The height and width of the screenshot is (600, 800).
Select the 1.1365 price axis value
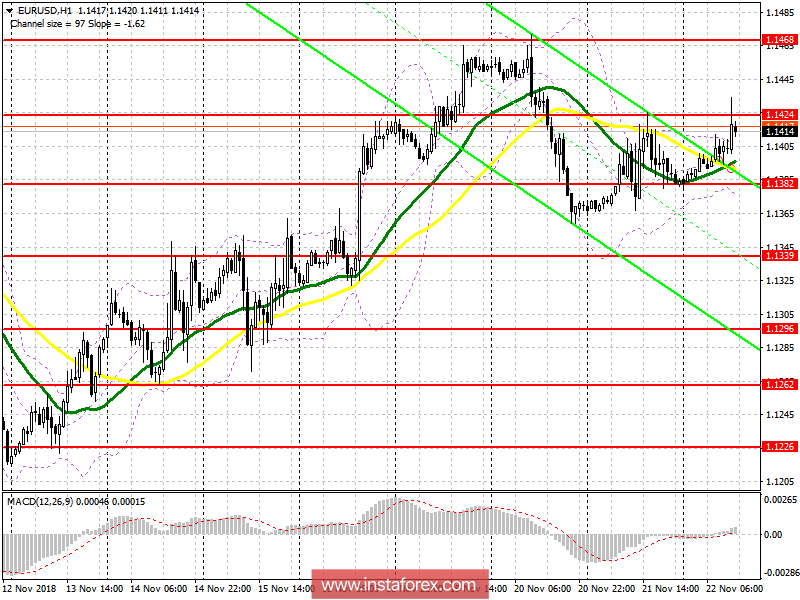(781, 214)
